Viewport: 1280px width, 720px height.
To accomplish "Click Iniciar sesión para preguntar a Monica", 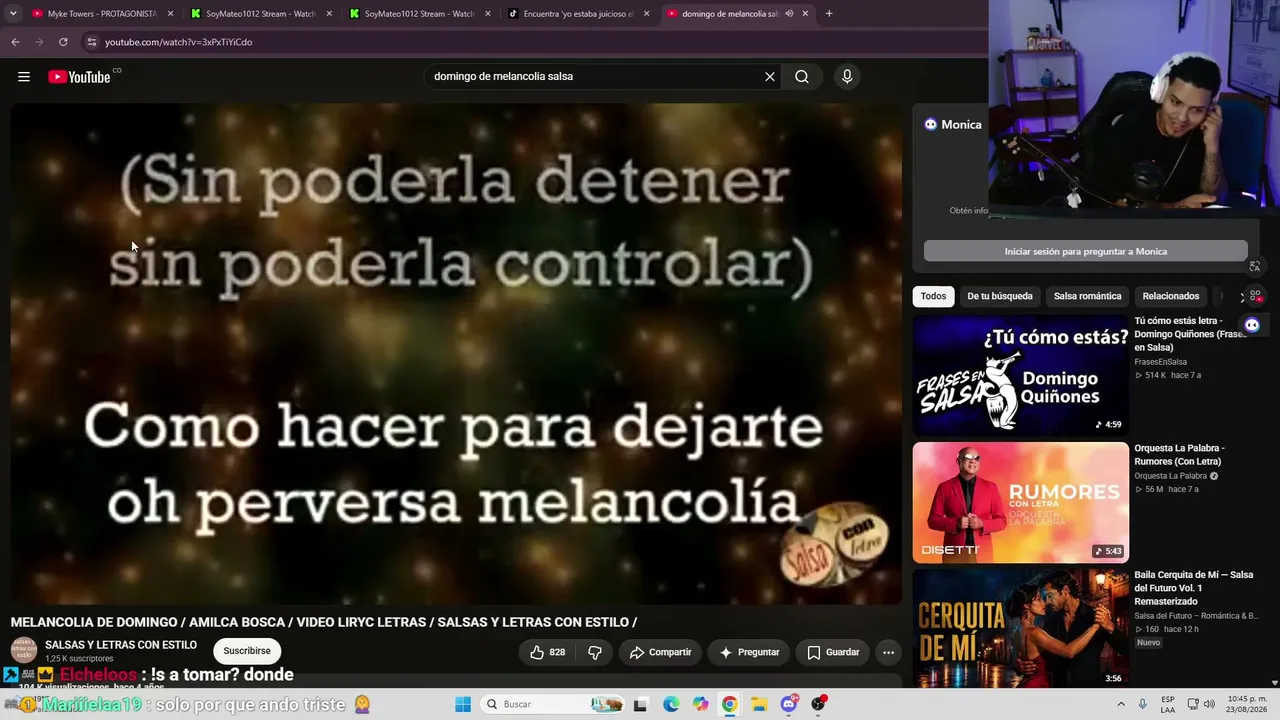I will (1086, 251).
